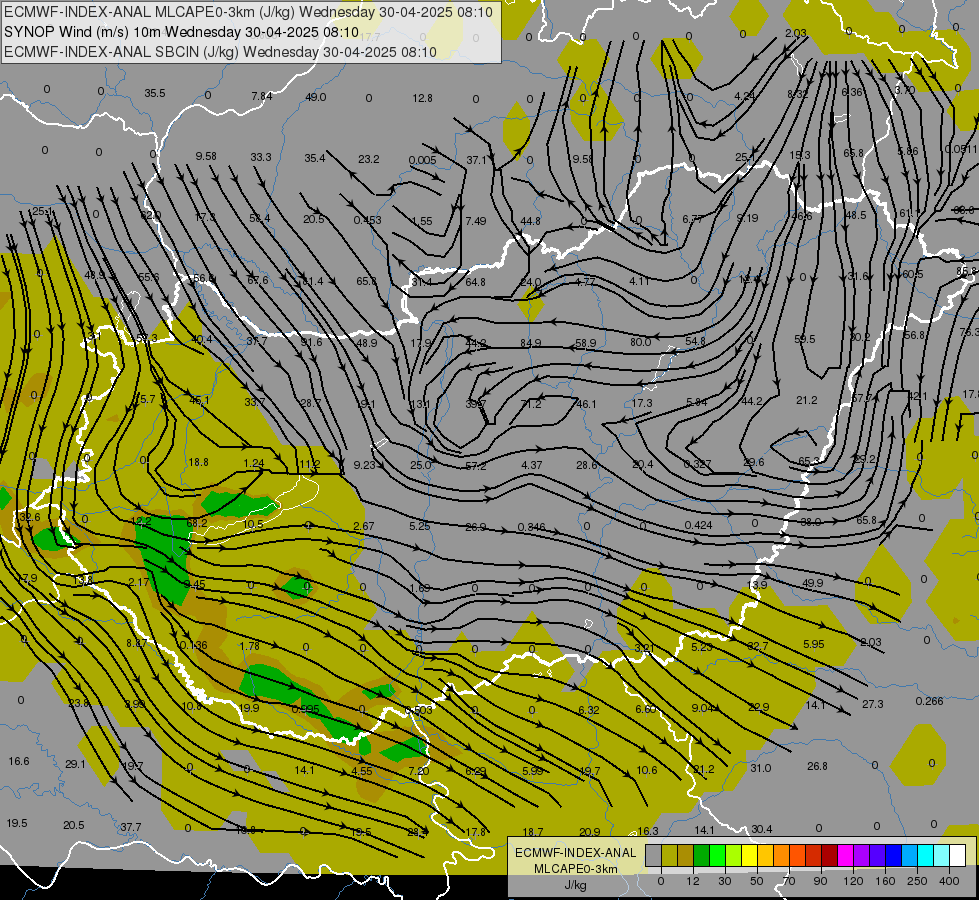979x900 pixels.
Task: Select the 7.20 grid value
Action: coord(418,771)
